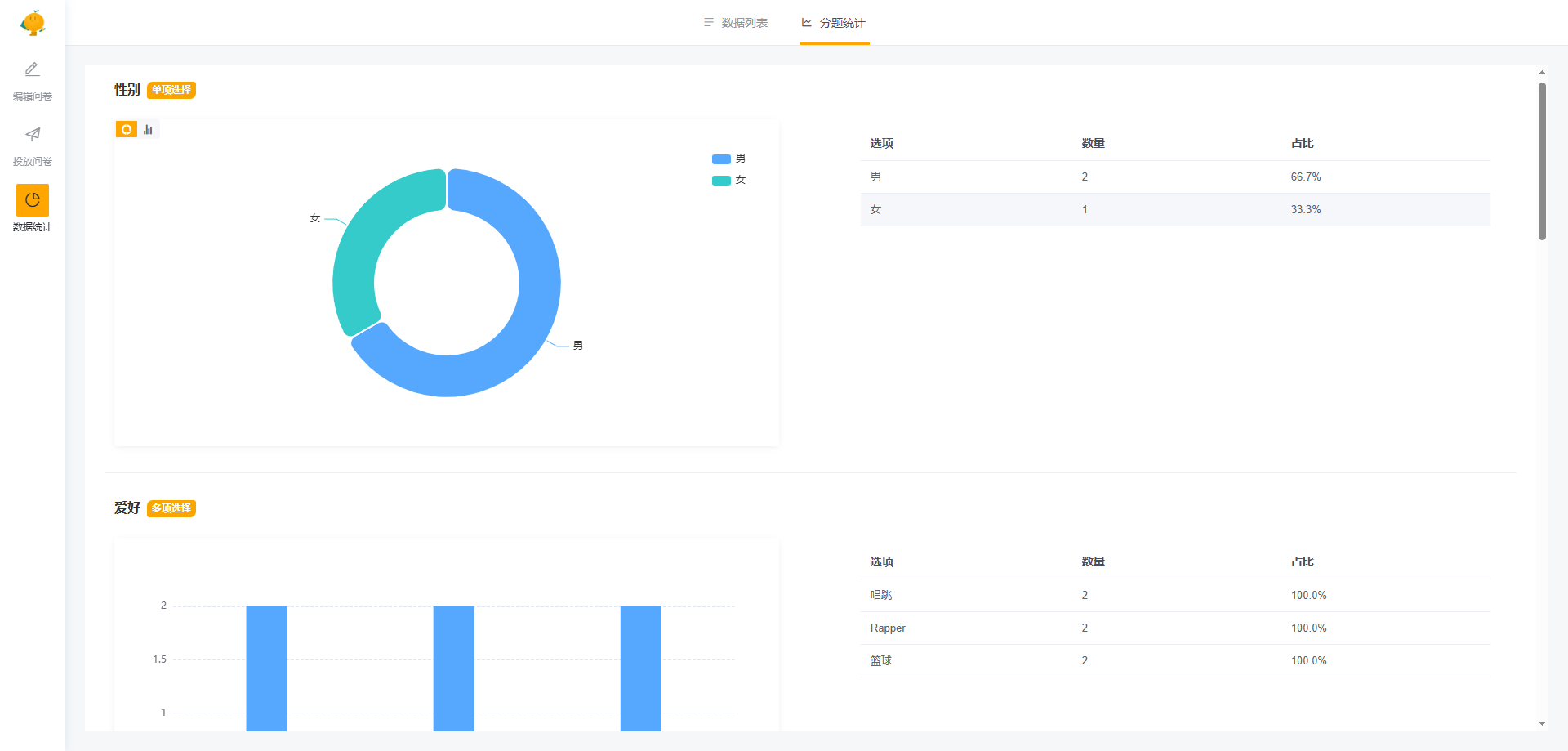Switch to bar chart view icon

148,129
